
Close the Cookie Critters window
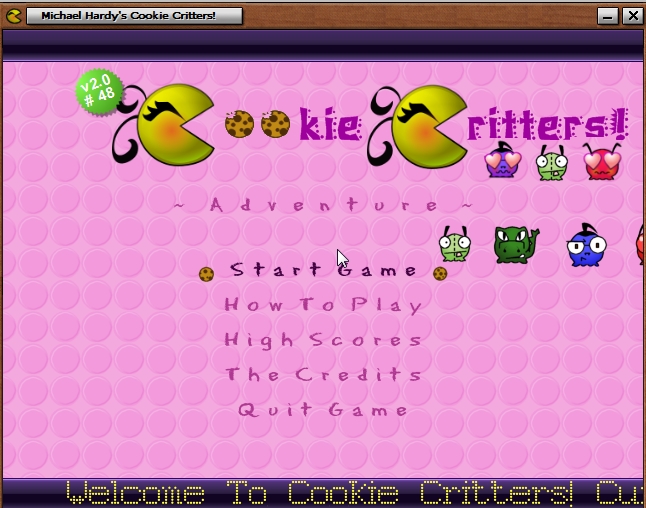[633, 16]
